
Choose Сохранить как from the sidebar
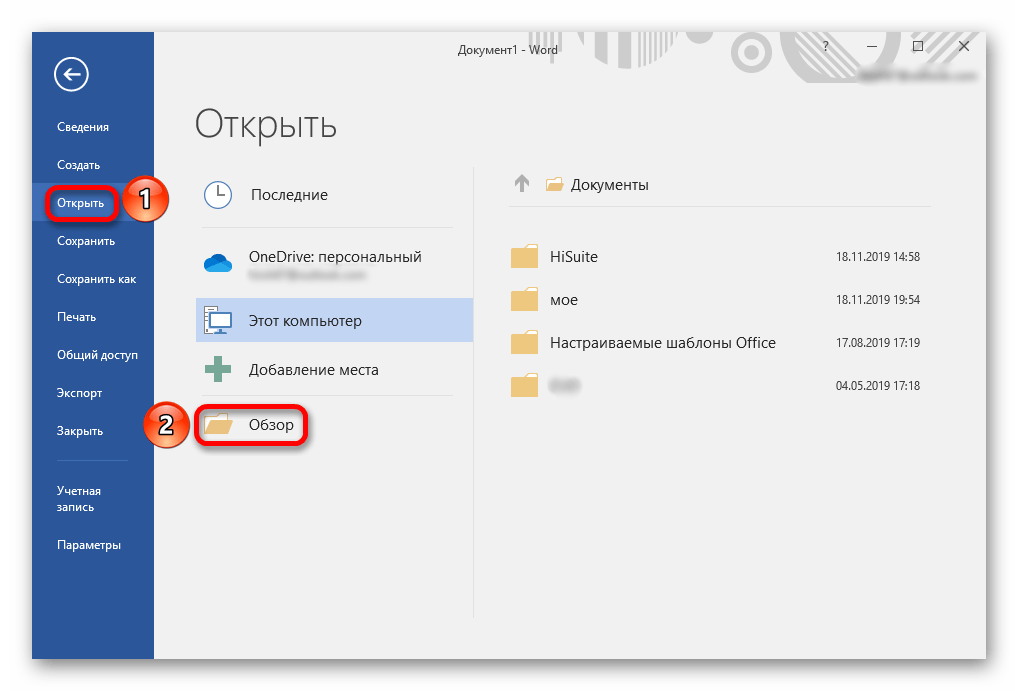tap(96, 279)
